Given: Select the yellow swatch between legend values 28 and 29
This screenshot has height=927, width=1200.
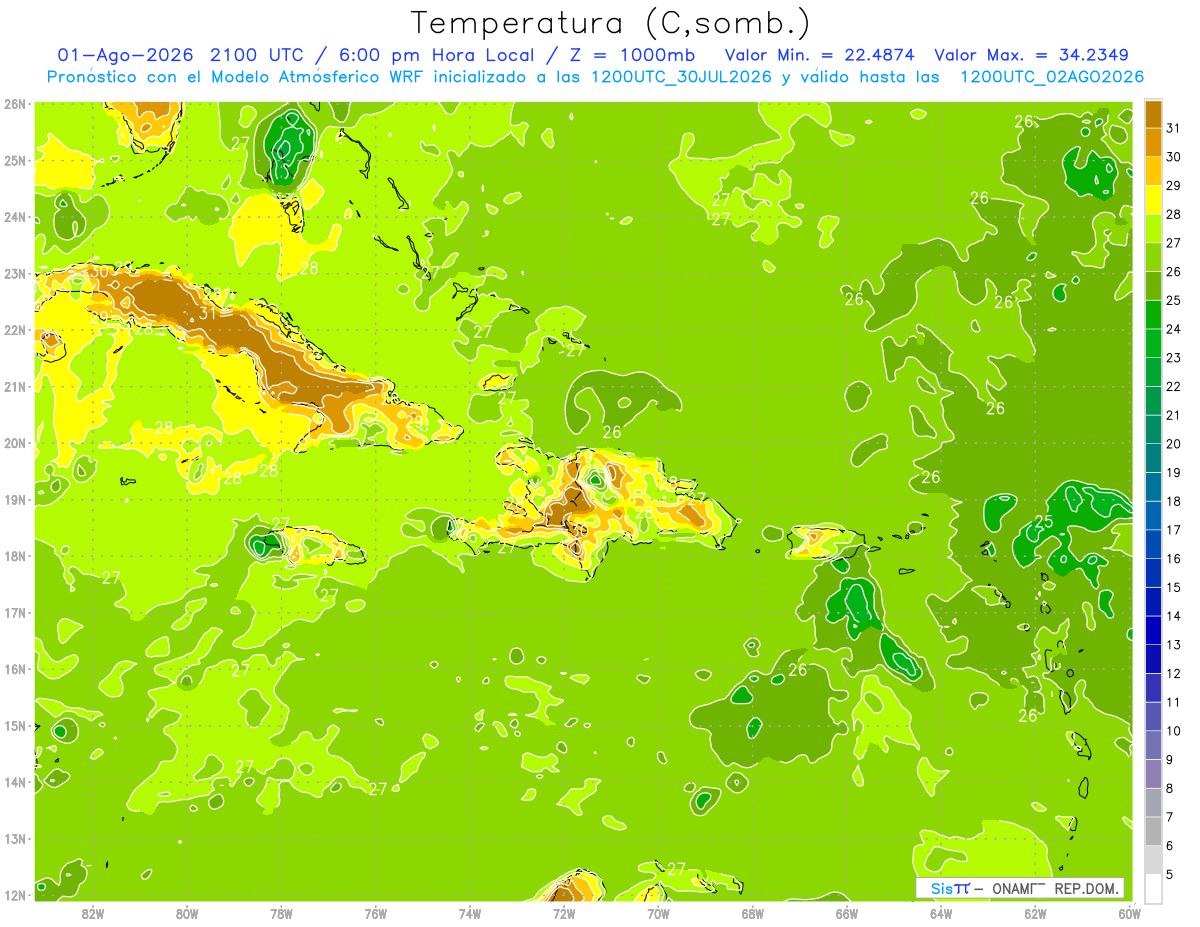Looking at the screenshot, I should pyautogui.click(x=1154, y=200).
